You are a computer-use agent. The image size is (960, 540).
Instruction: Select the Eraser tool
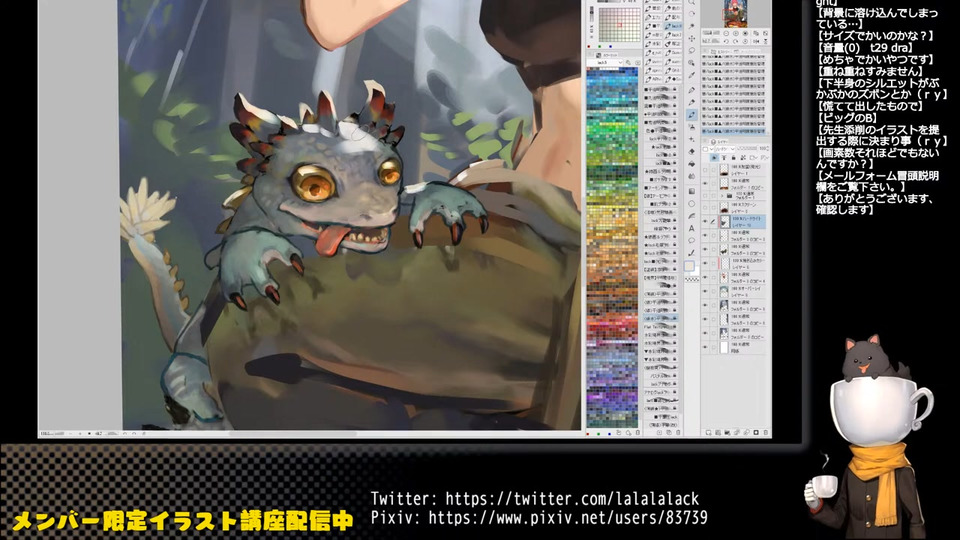coord(691,151)
